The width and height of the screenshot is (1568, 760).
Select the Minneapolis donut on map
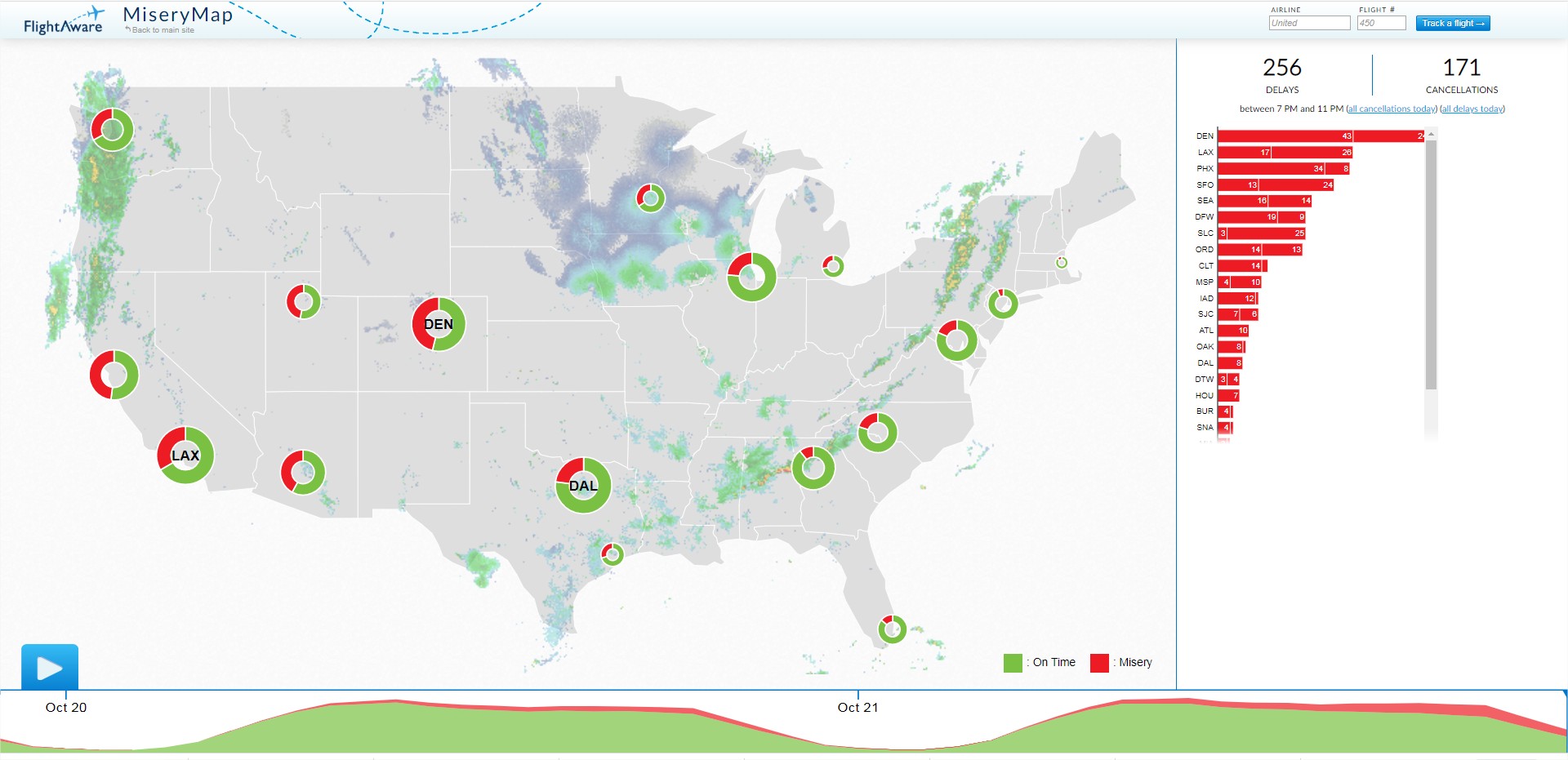point(650,198)
